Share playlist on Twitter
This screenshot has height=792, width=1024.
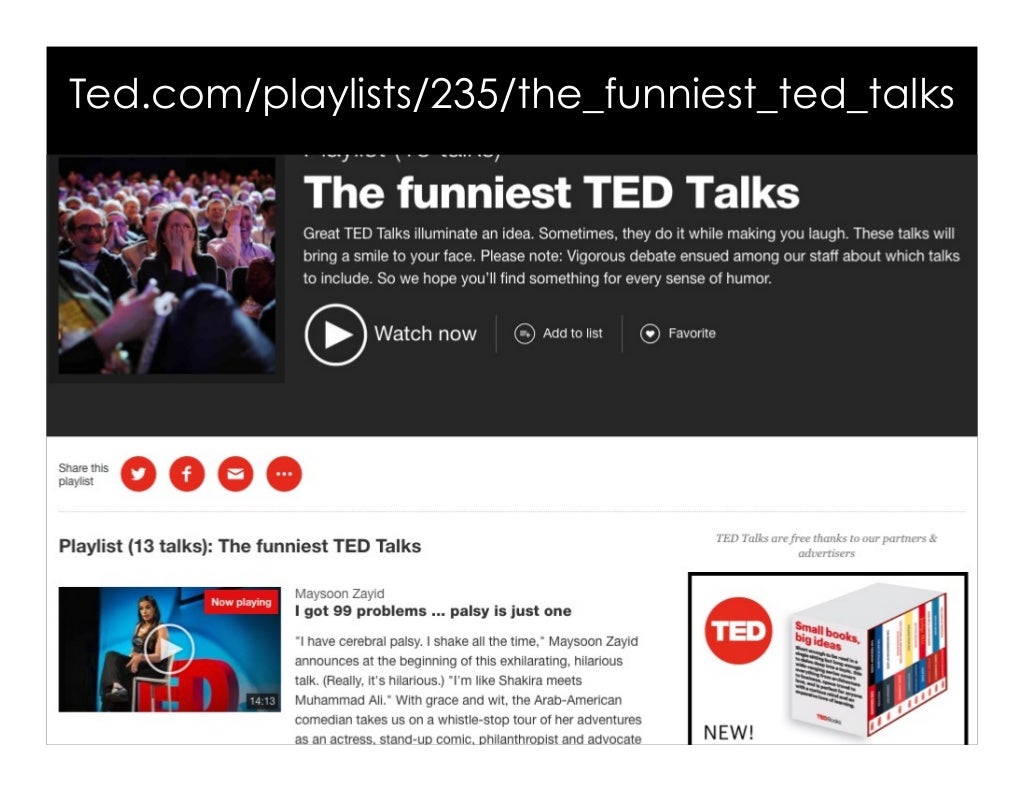point(138,473)
